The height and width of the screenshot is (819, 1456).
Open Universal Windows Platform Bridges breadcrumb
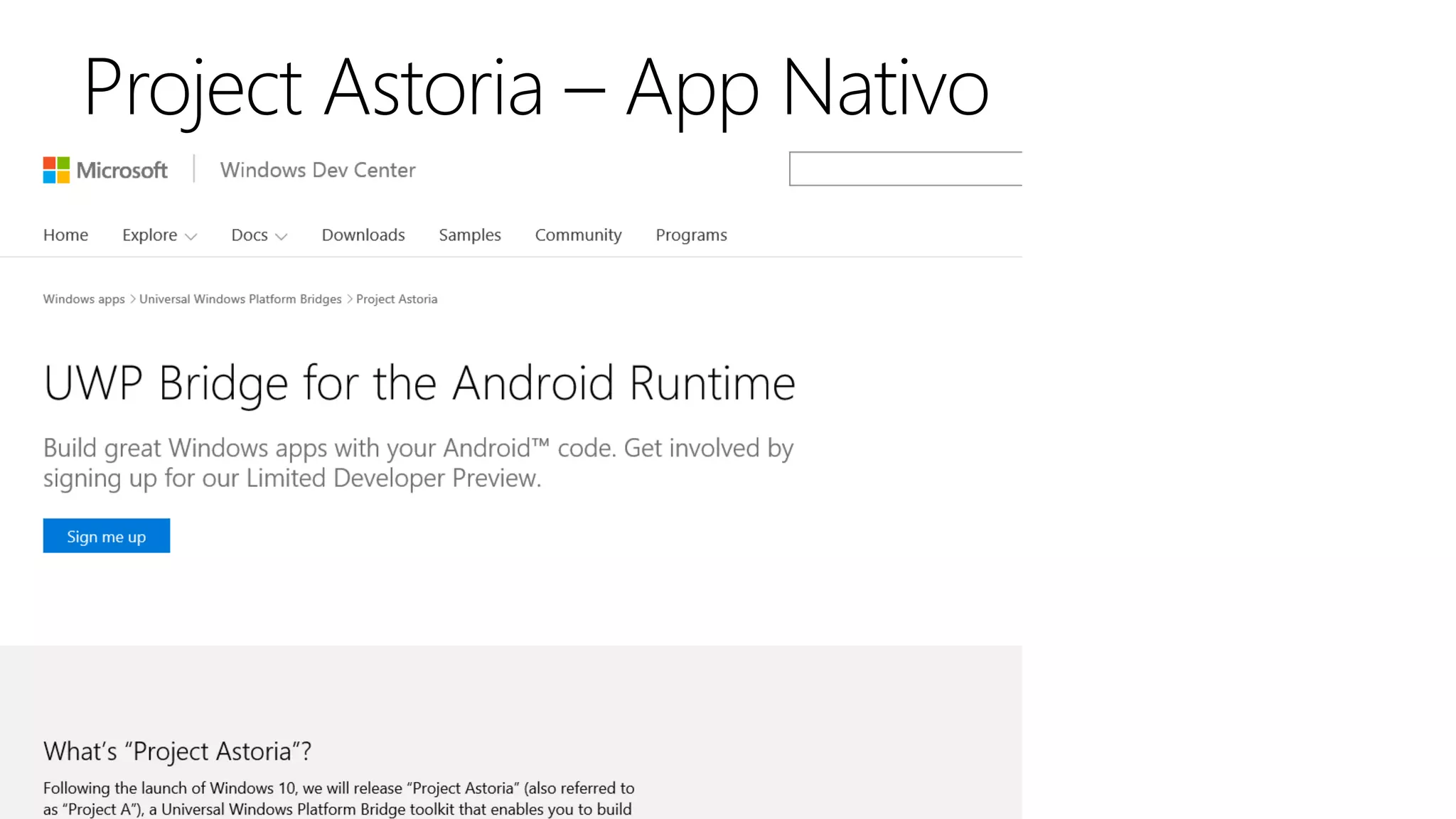click(x=240, y=299)
